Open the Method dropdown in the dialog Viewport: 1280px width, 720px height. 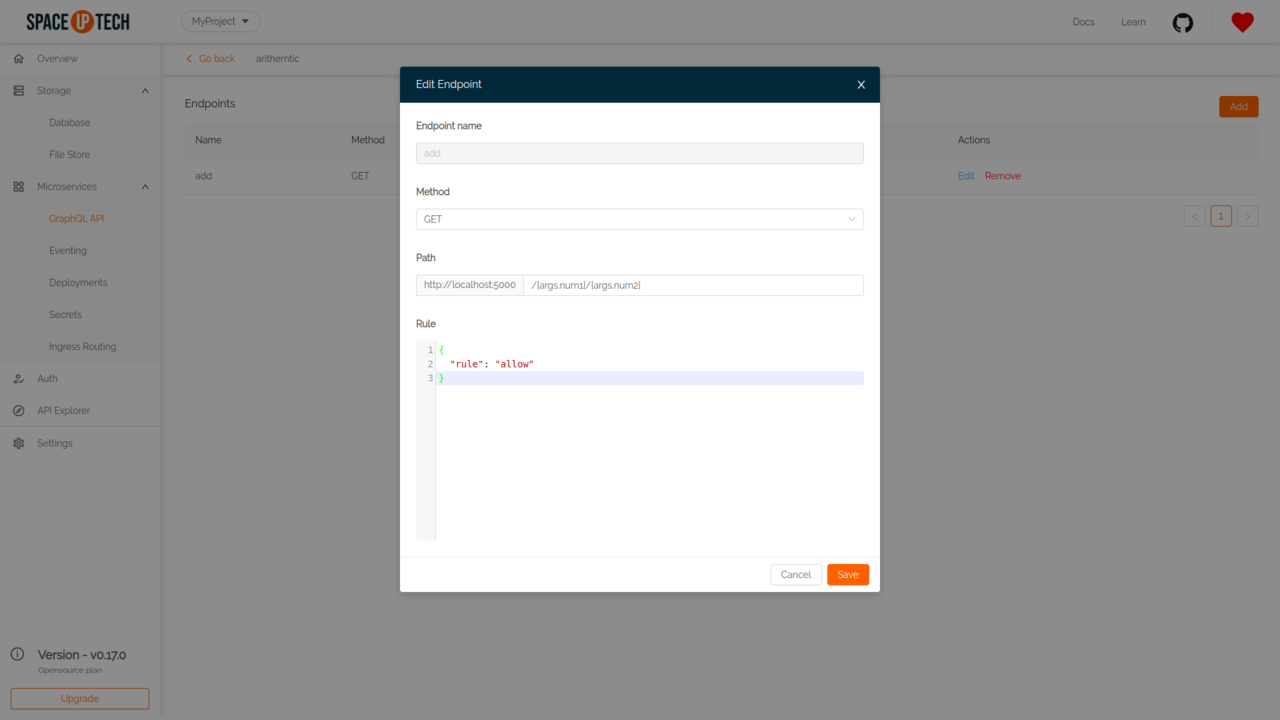(x=639, y=219)
